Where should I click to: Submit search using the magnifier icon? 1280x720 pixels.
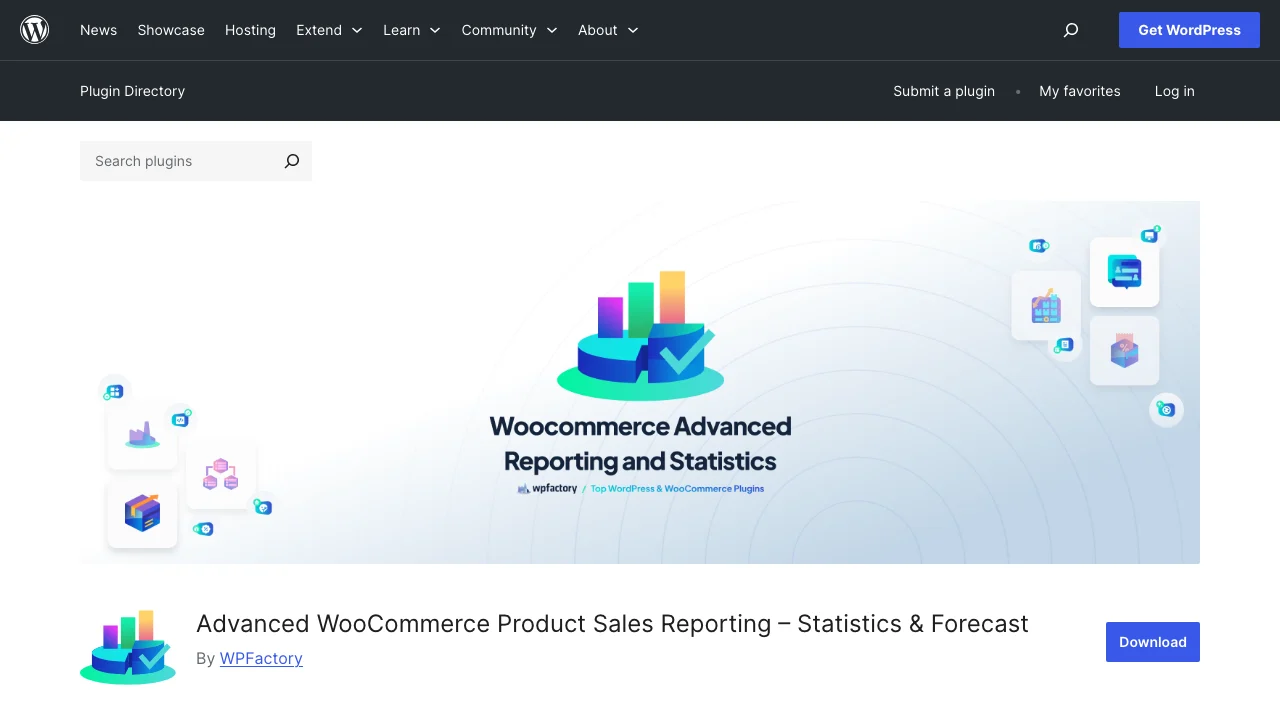tap(292, 161)
